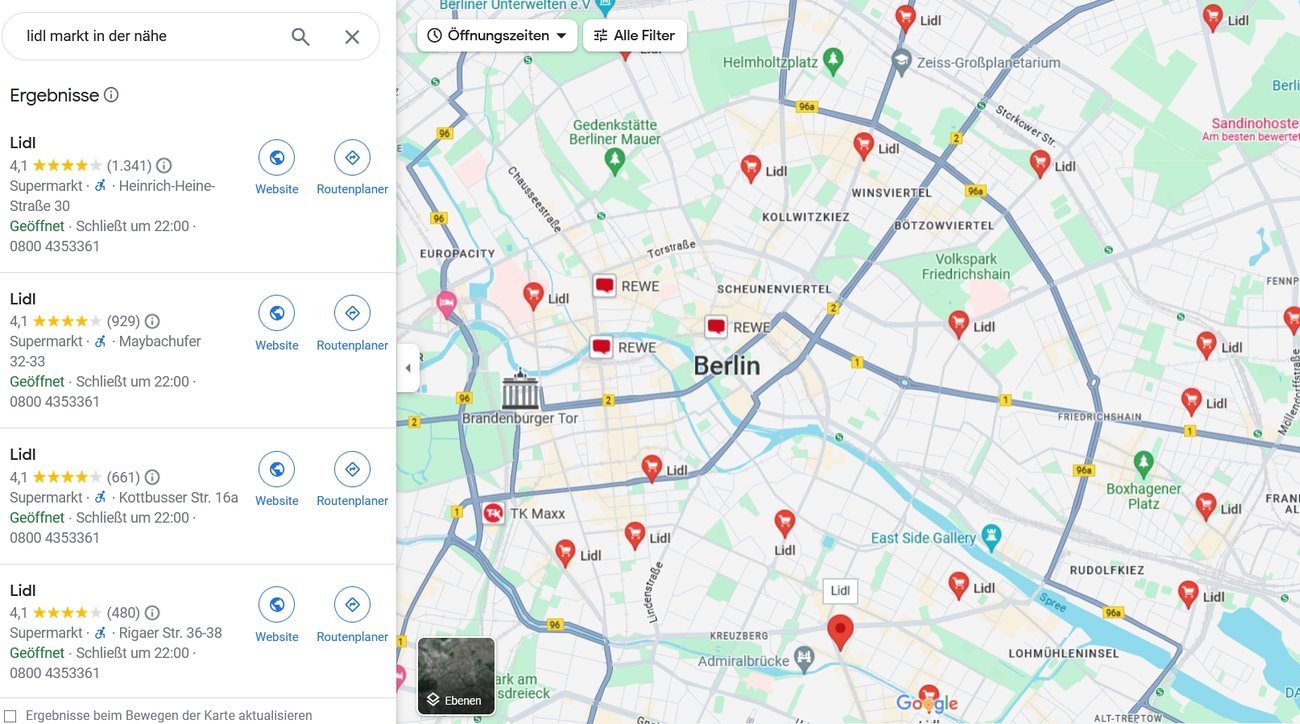Open Routenplaner for Lidl Maybachufer 32-33
The image size is (1300, 724).
352,323
